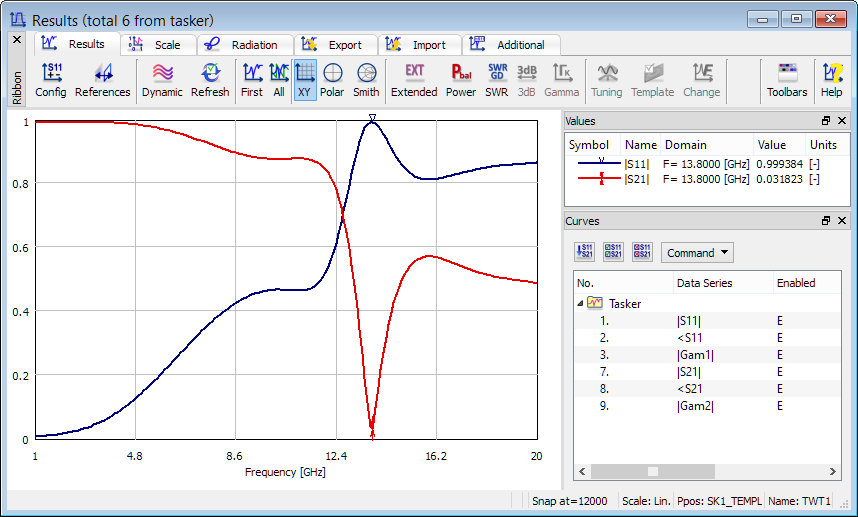This screenshot has width=858, height=517.
Task: Click the red |S21| line swatch in Values
Action: click(x=599, y=178)
